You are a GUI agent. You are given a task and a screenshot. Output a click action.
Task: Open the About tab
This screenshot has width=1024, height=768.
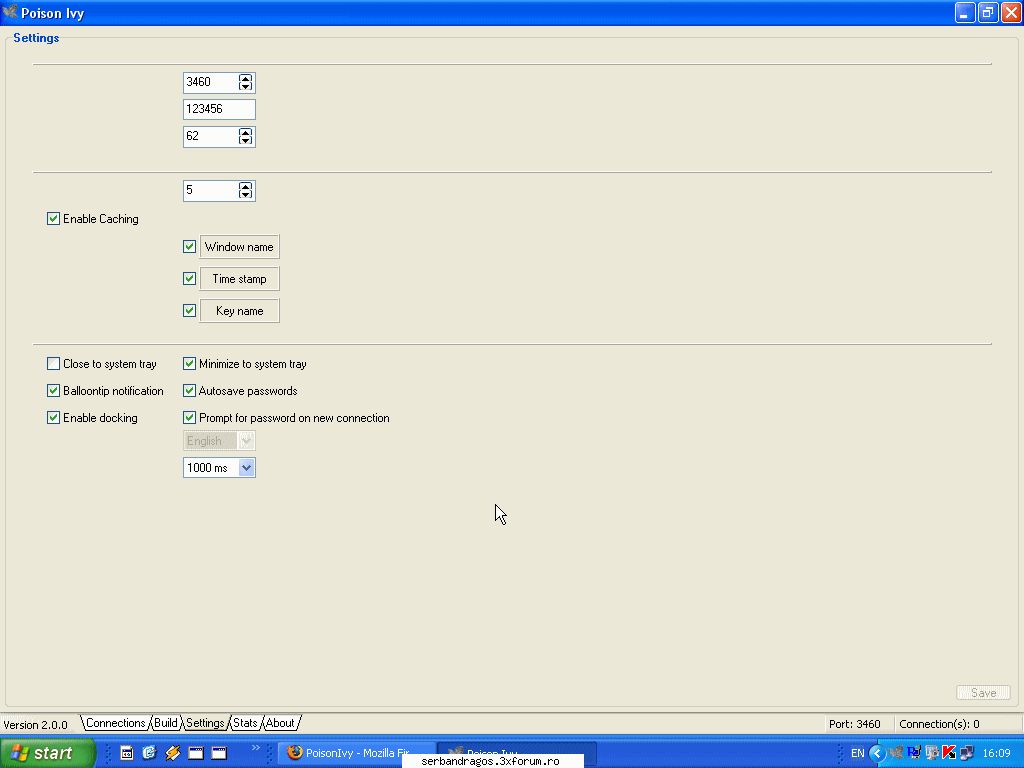tap(280, 723)
